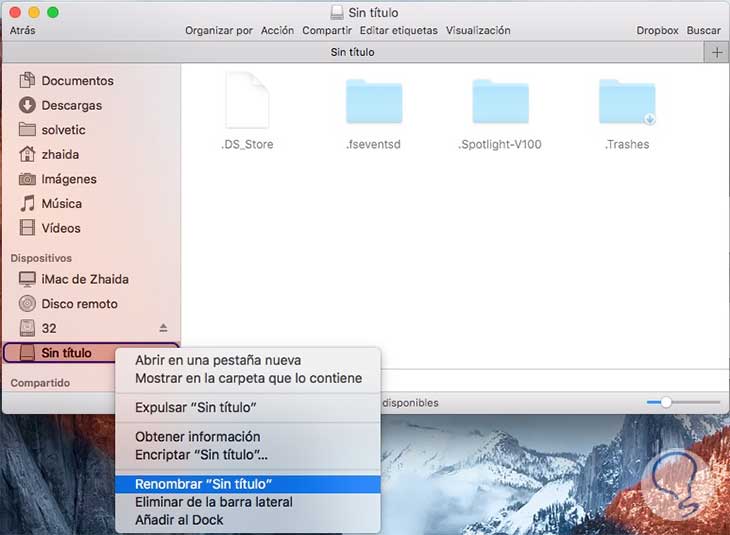Adjust the icon size slider
730x535 pixels.
(x=683, y=402)
